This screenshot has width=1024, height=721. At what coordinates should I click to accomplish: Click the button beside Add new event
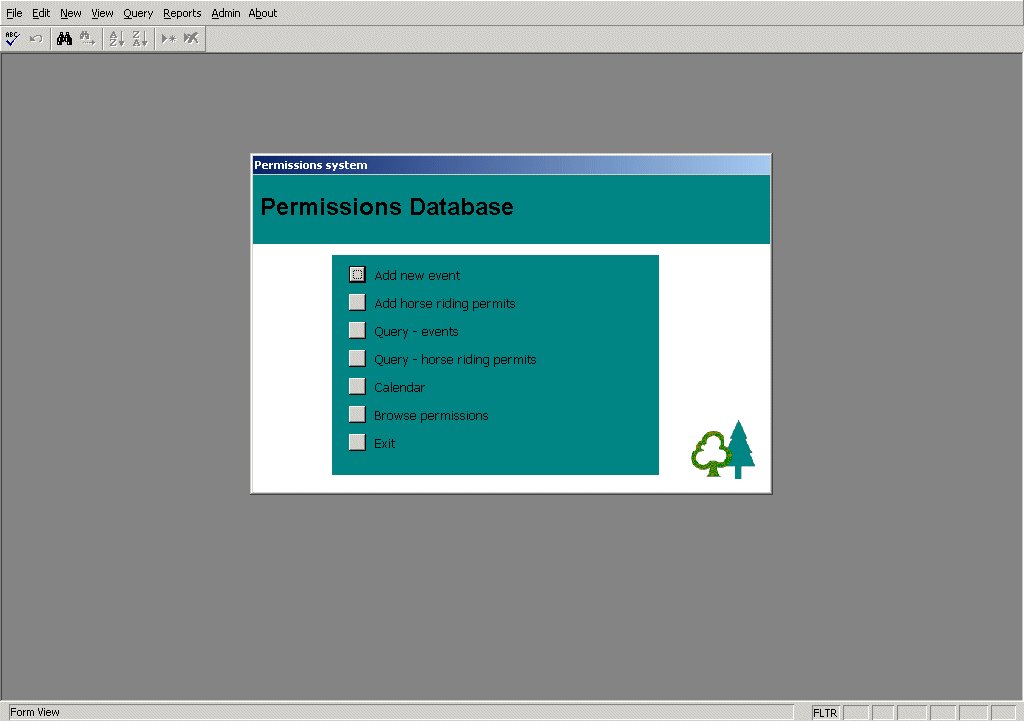[357, 274]
